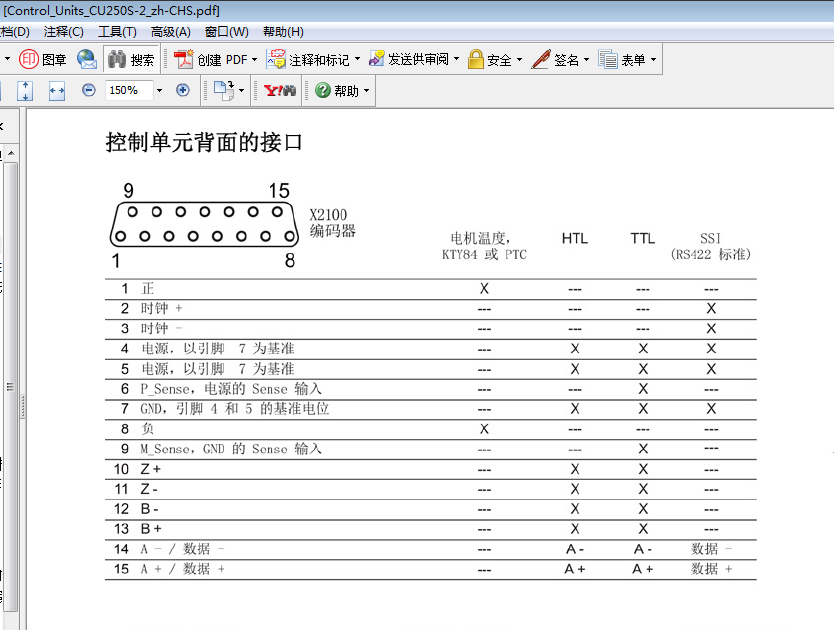Open the zoom percentage dropdown arrow

[159, 90]
